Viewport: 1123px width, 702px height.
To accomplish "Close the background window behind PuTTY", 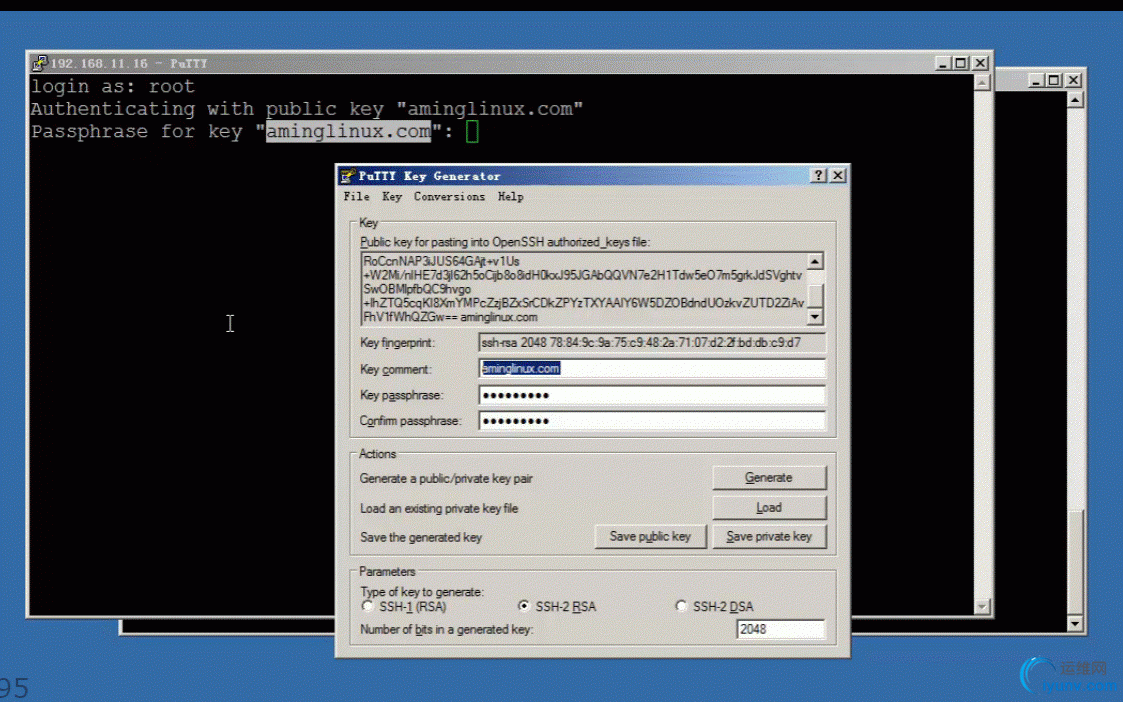I will [x=1073, y=80].
